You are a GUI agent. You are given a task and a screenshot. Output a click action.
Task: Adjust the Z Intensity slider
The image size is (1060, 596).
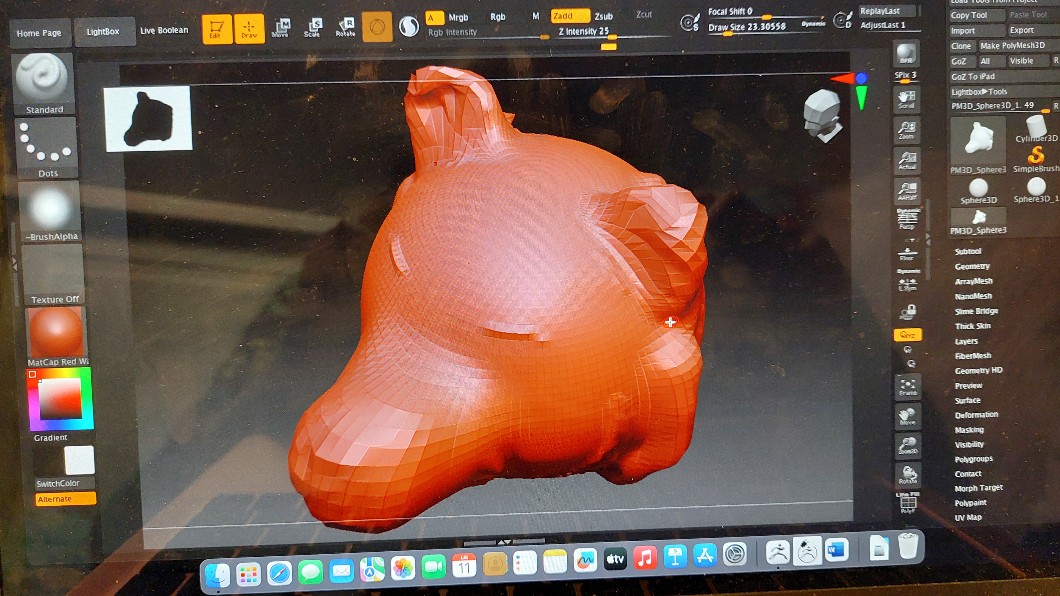pos(600,38)
